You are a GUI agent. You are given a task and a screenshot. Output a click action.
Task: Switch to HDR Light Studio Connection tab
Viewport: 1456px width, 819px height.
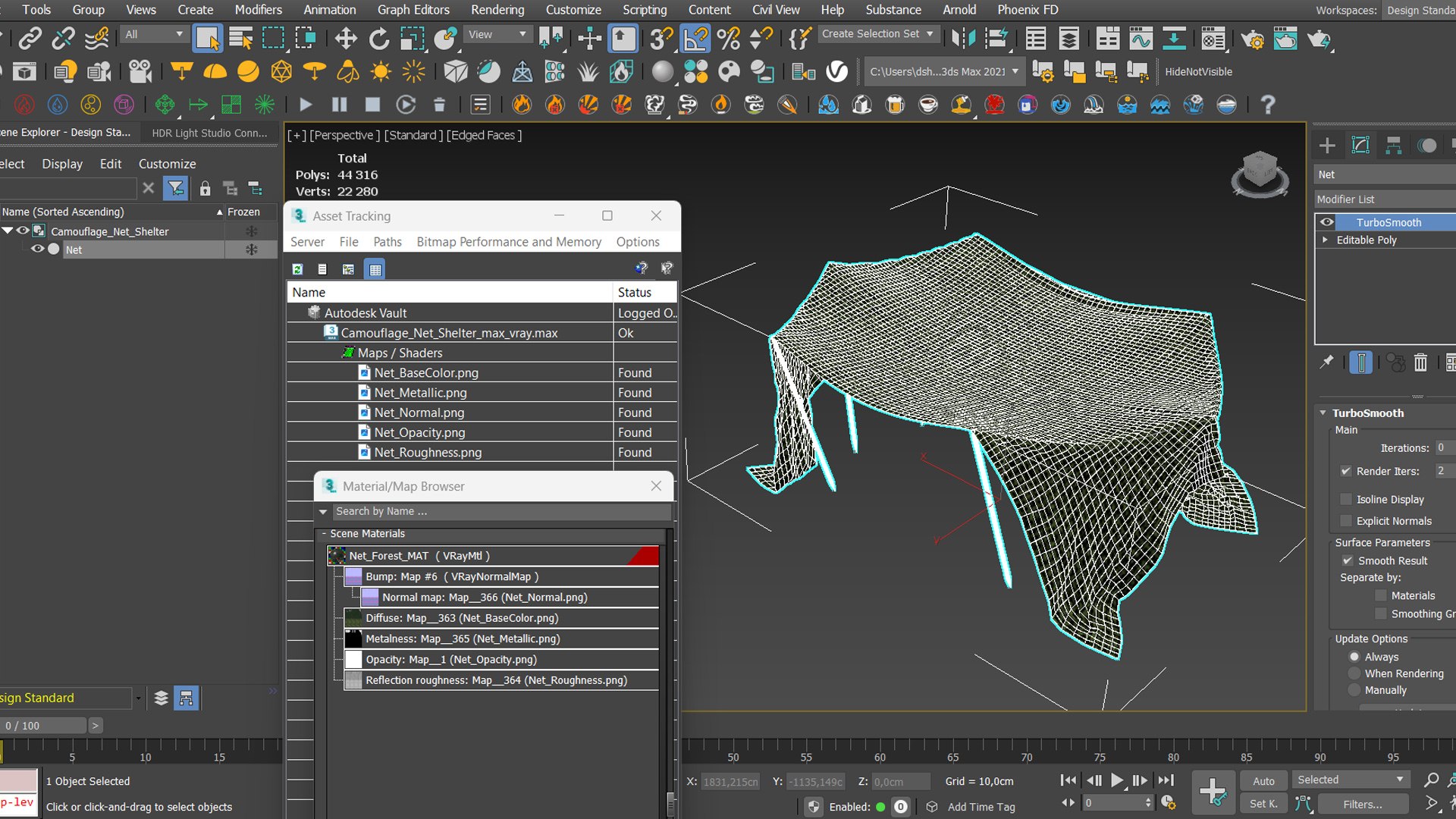tap(209, 133)
